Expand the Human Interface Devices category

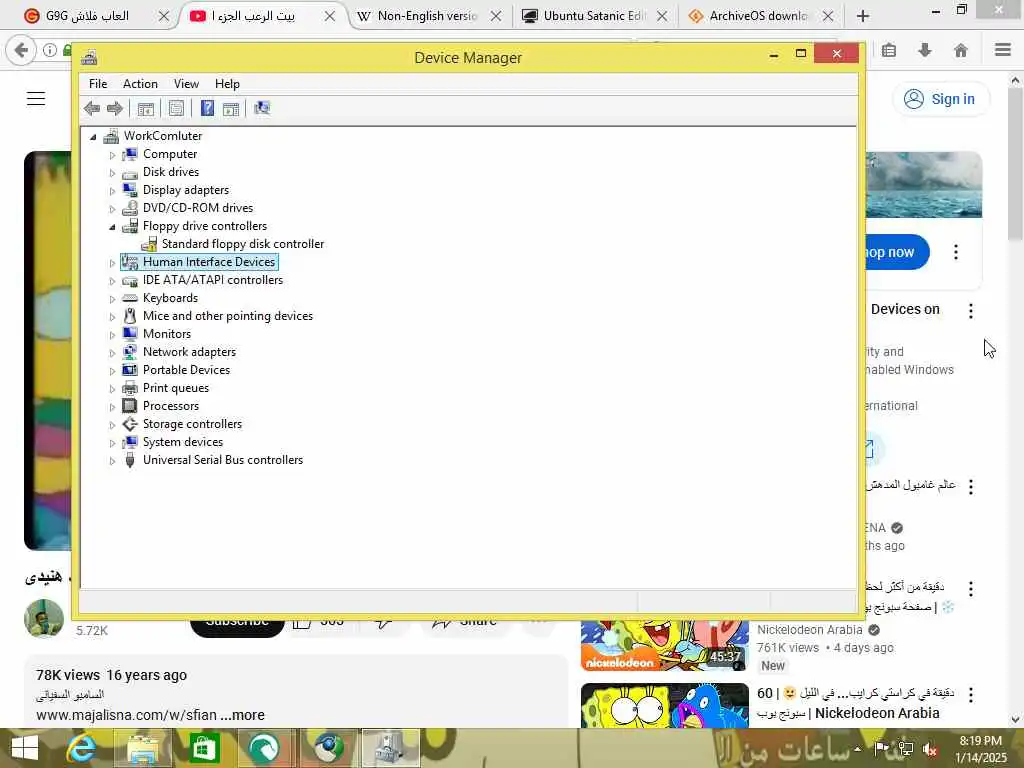112,263
